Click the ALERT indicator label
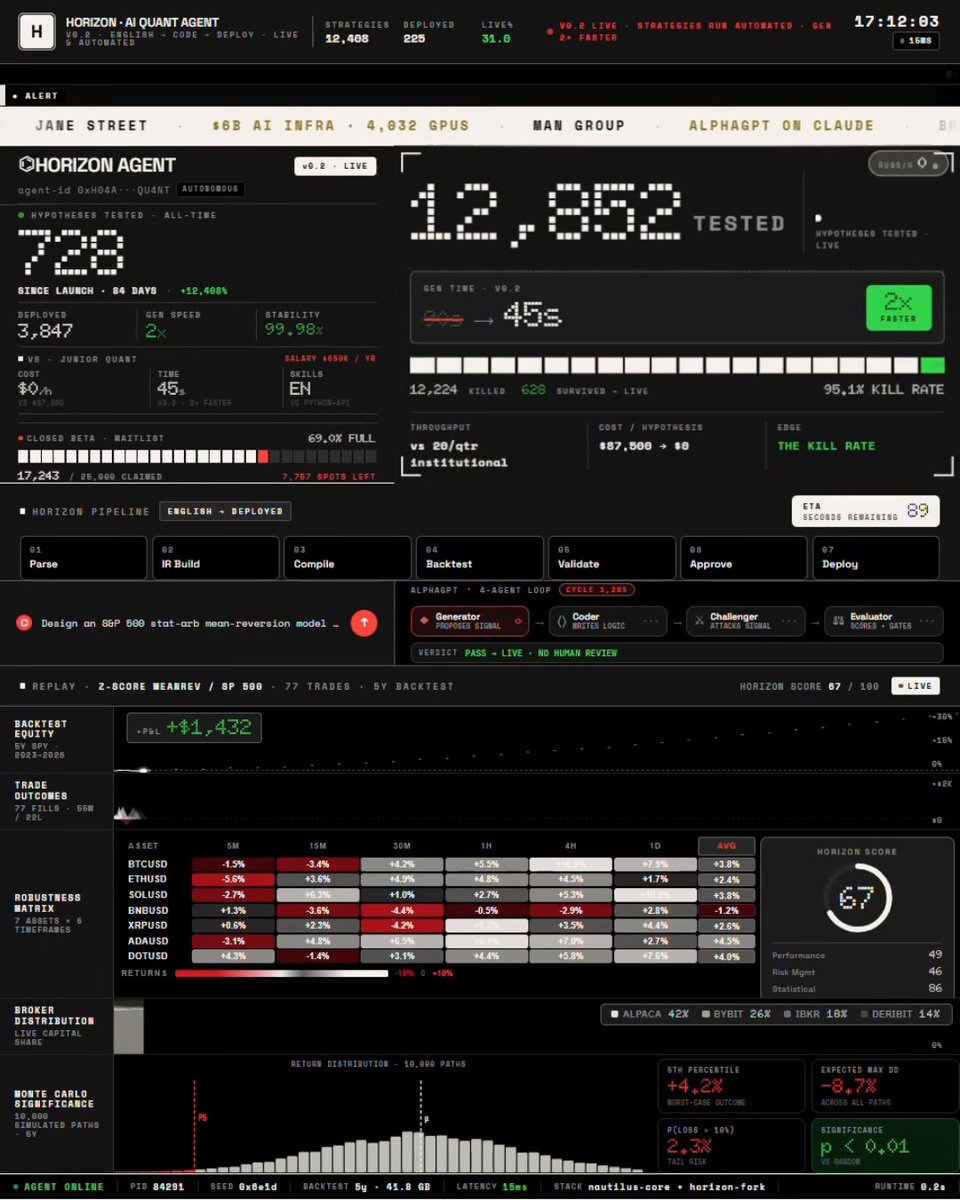This screenshot has width=960, height=1200. coord(35,96)
